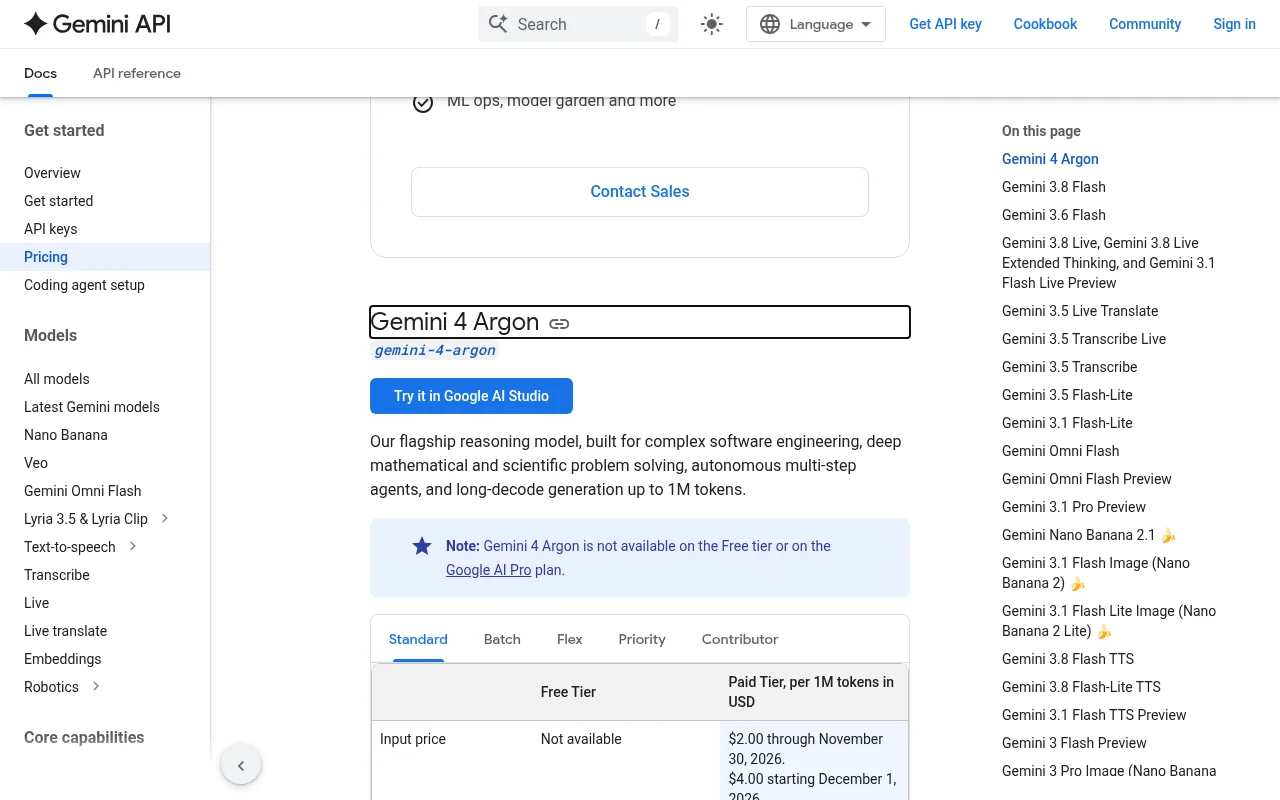Open Embeddings in the sidebar
Screen dimensions: 1280x800
(62, 659)
